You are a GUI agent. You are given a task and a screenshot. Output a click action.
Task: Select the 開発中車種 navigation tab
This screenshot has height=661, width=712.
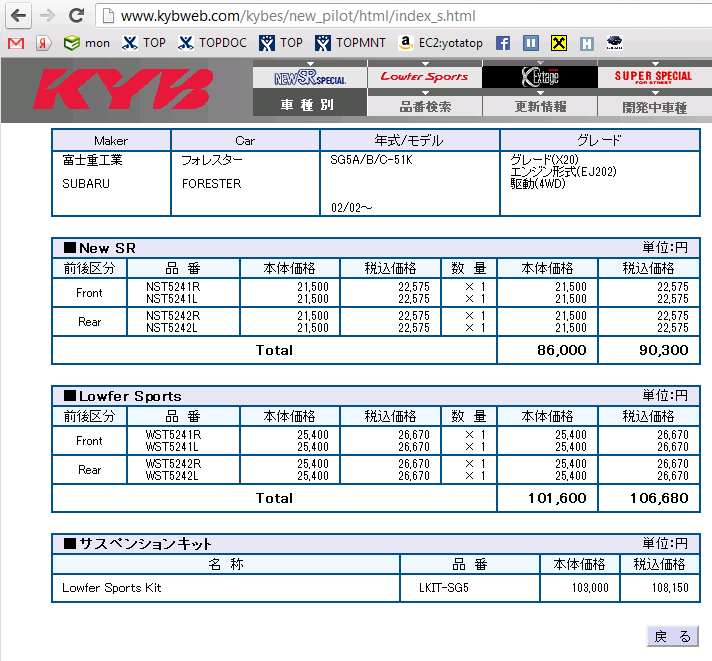[x=654, y=106]
